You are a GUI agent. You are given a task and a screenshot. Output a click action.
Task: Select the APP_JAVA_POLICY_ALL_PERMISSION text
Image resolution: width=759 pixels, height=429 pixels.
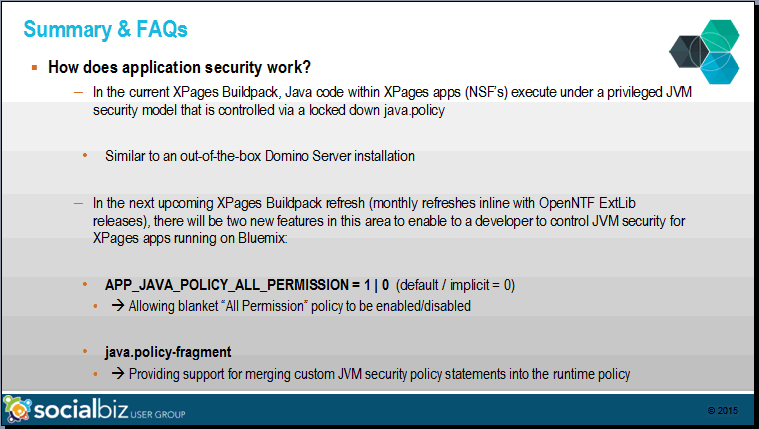[227, 285]
